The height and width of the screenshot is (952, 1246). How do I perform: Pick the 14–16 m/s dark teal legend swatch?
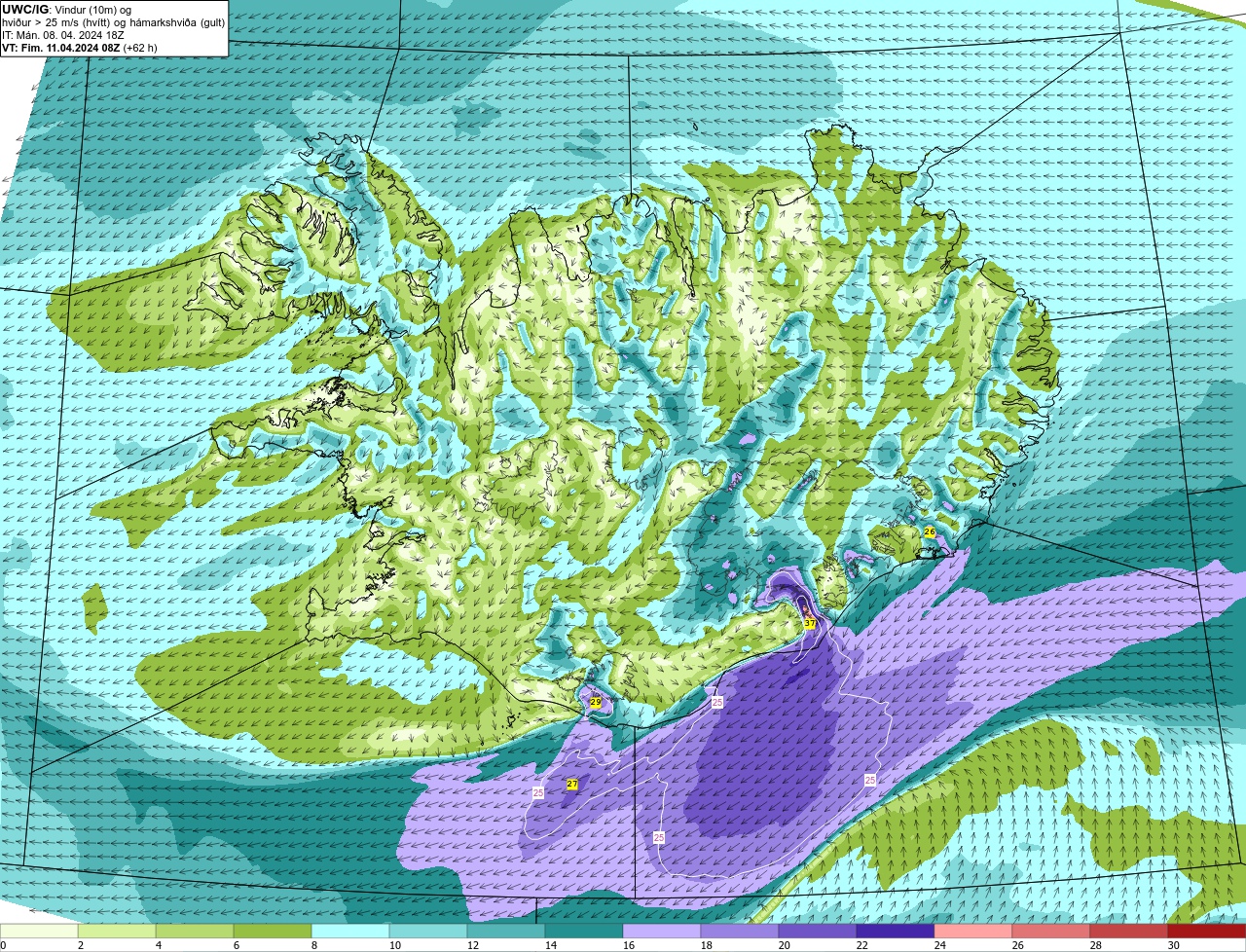coord(584,932)
